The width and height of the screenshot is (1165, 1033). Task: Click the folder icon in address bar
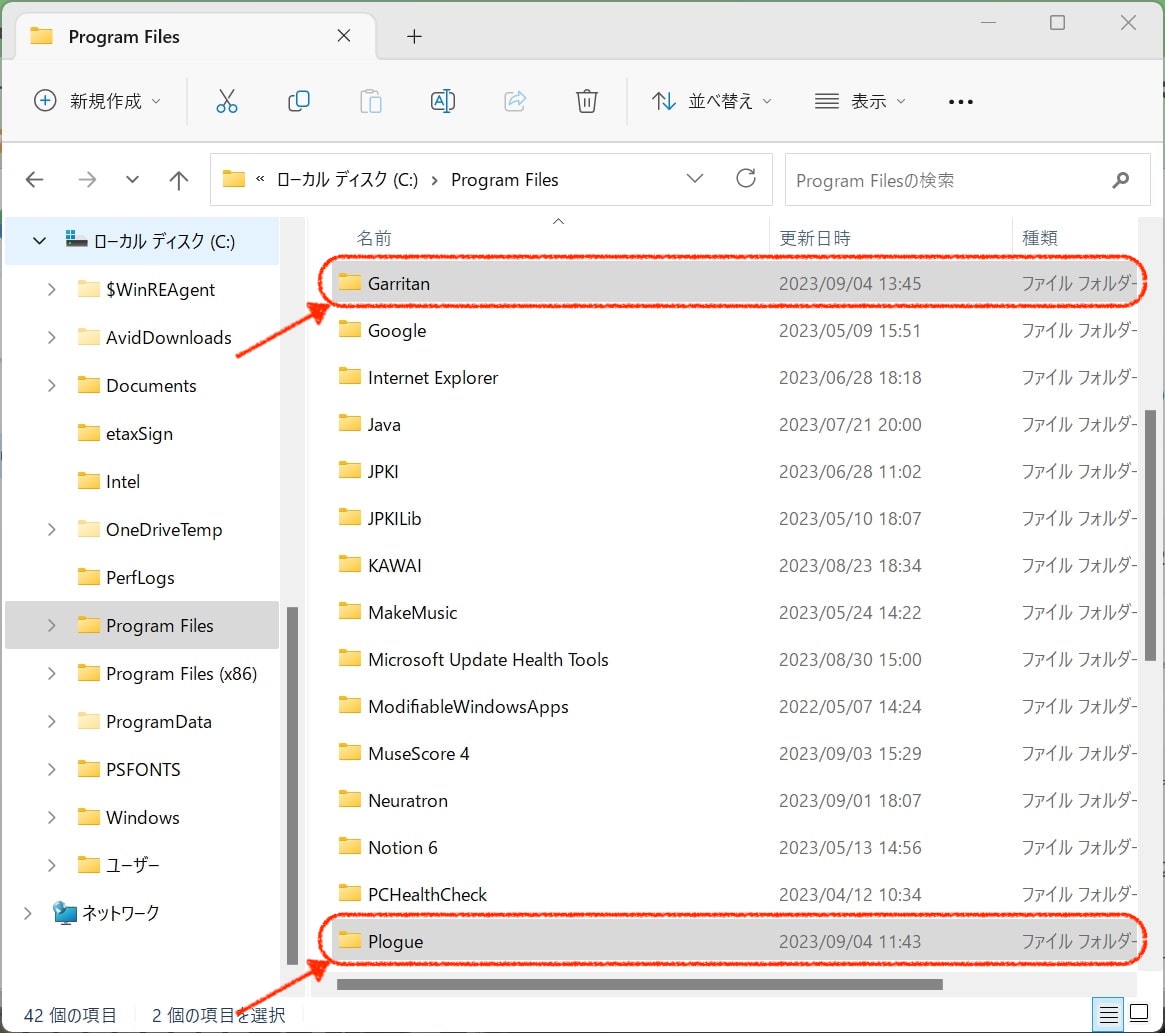tap(233, 179)
